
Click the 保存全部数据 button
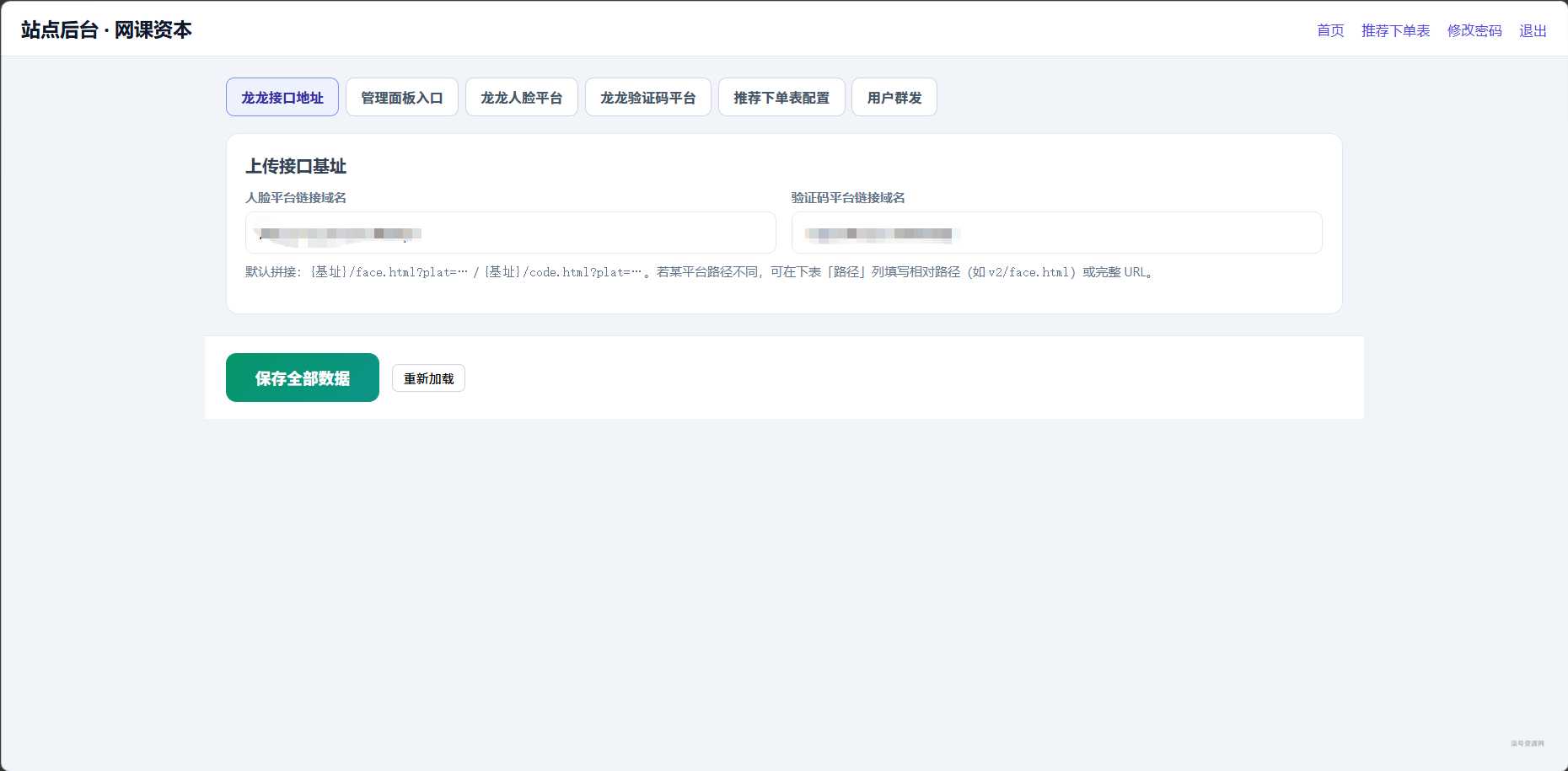point(303,377)
